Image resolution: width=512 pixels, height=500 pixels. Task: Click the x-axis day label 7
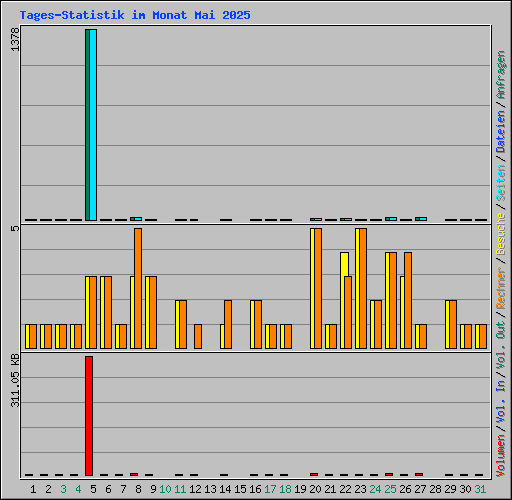(x=123, y=489)
